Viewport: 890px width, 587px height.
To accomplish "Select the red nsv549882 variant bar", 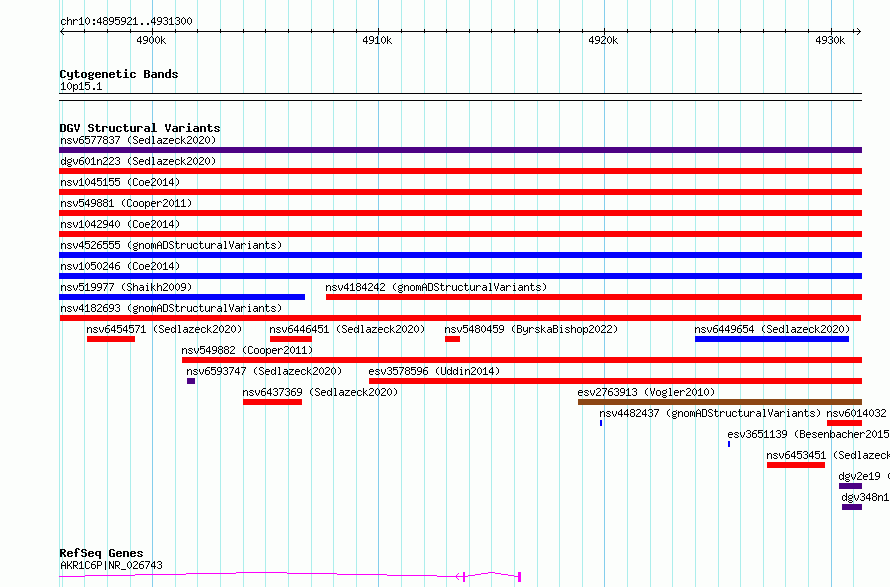I will (522, 360).
